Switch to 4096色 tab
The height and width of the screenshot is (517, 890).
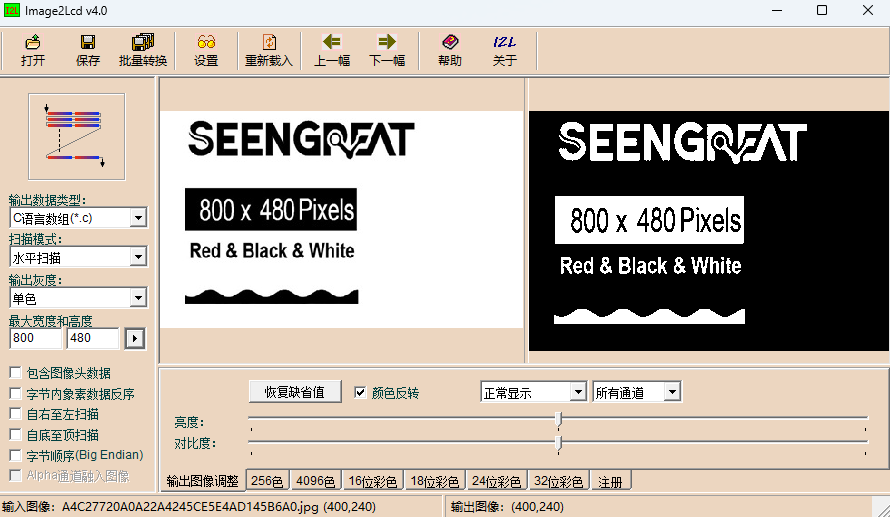[315, 481]
